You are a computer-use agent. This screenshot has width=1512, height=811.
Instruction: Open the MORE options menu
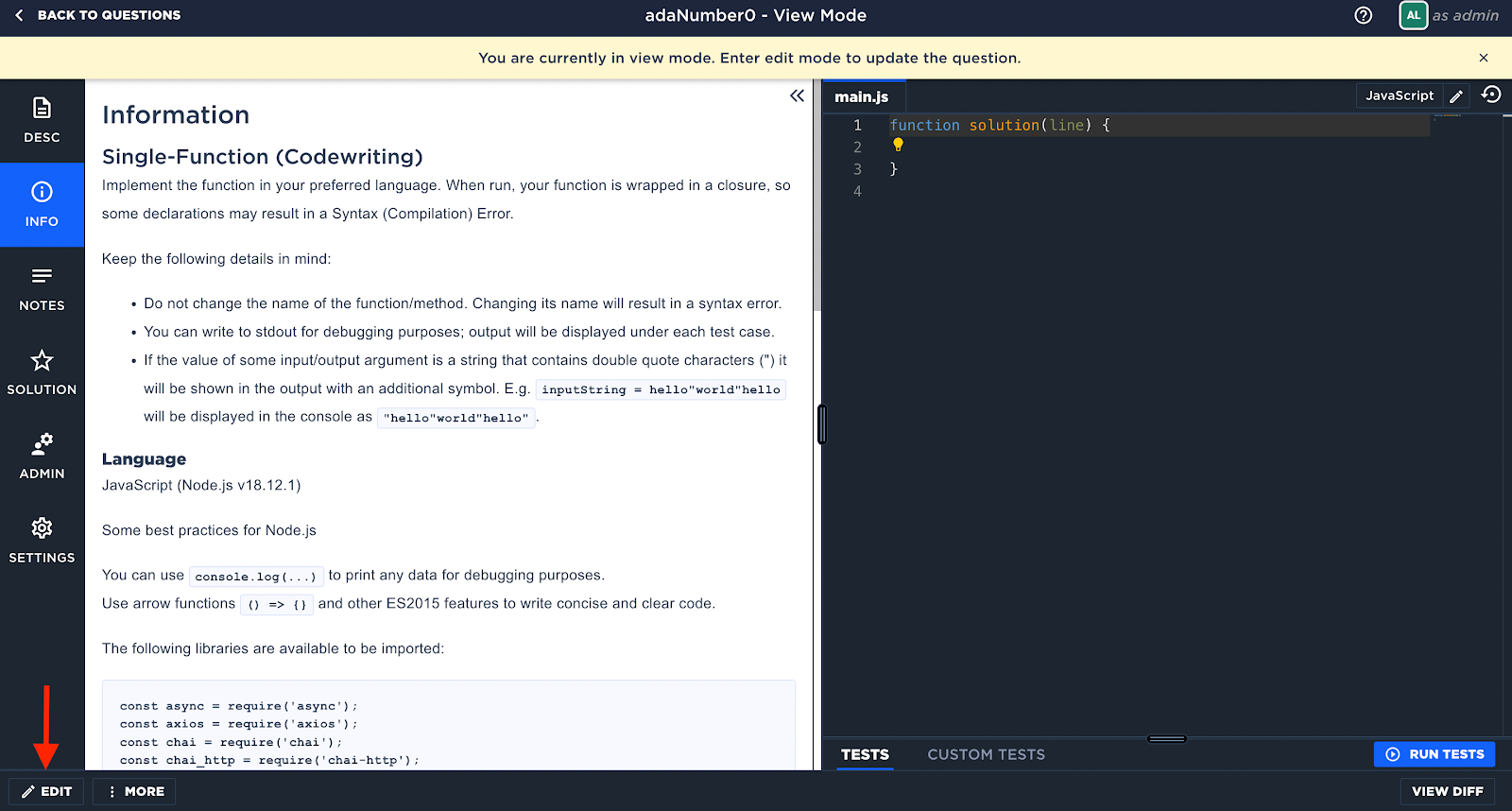(x=135, y=791)
